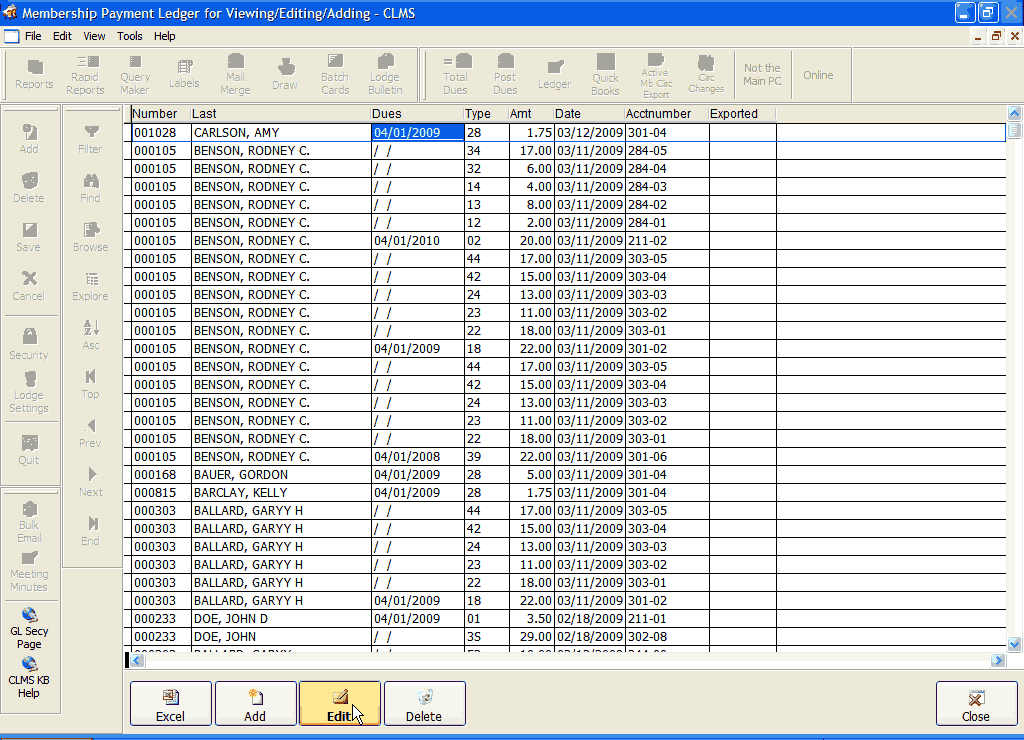Click the Add button beside Excel
Screen dimensions: 1024x740
(x=255, y=704)
